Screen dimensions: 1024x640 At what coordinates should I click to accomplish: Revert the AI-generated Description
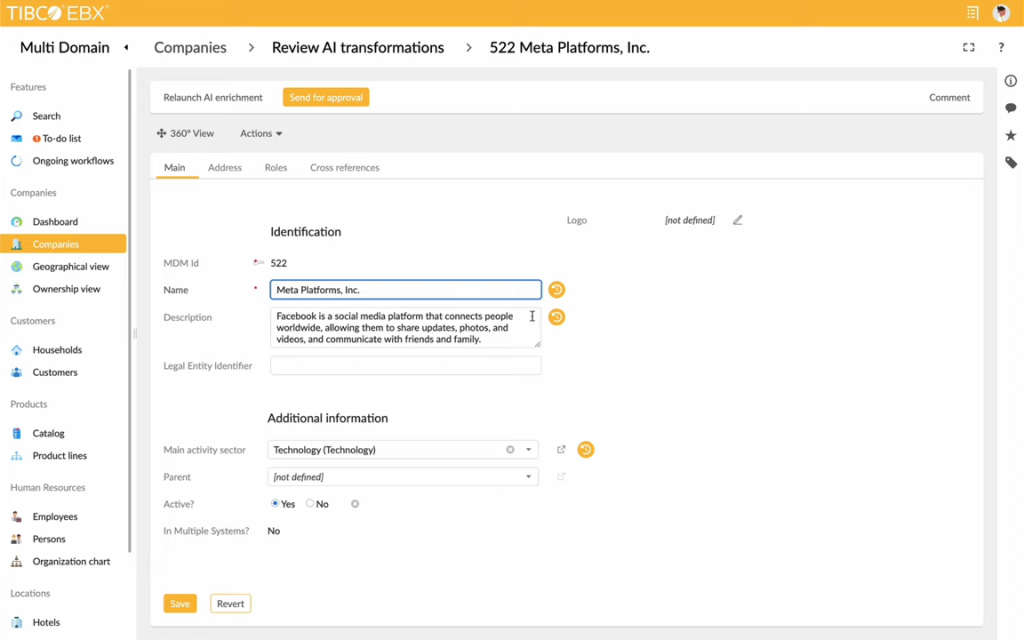tap(556, 317)
